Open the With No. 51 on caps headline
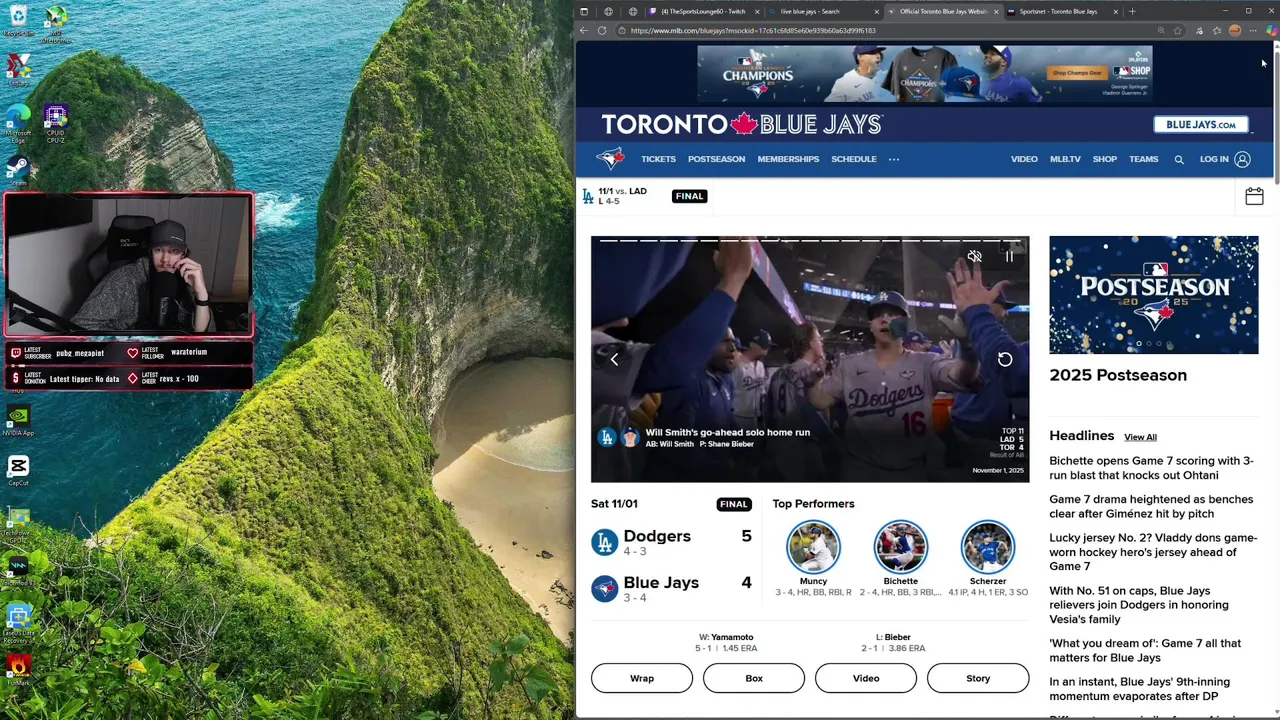Viewport: 1280px width, 720px height. [1139, 605]
